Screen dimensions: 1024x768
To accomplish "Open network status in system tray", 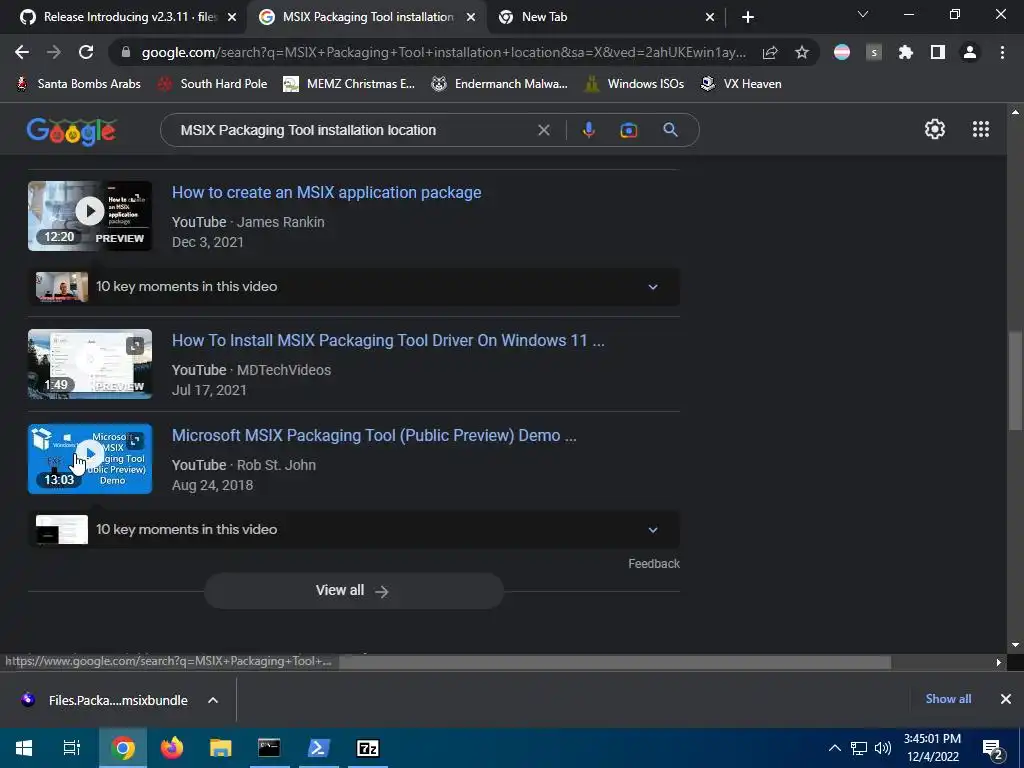I will (x=859, y=748).
